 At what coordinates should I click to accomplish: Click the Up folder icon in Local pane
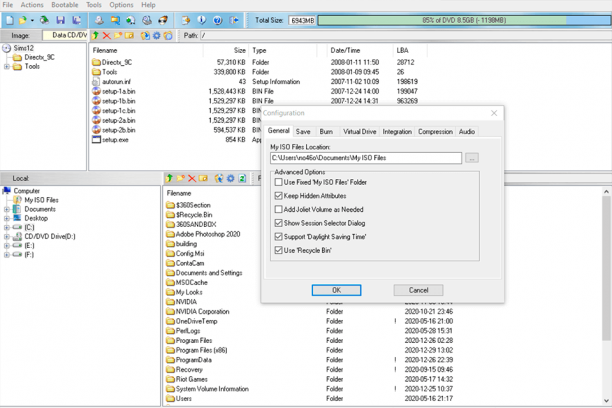tap(169, 178)
